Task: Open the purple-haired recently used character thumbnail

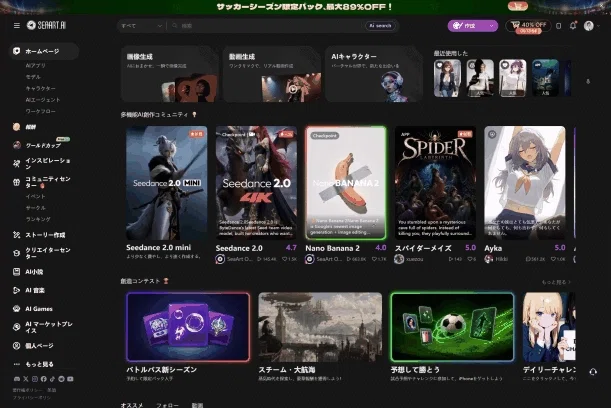Action: (512, 78)
